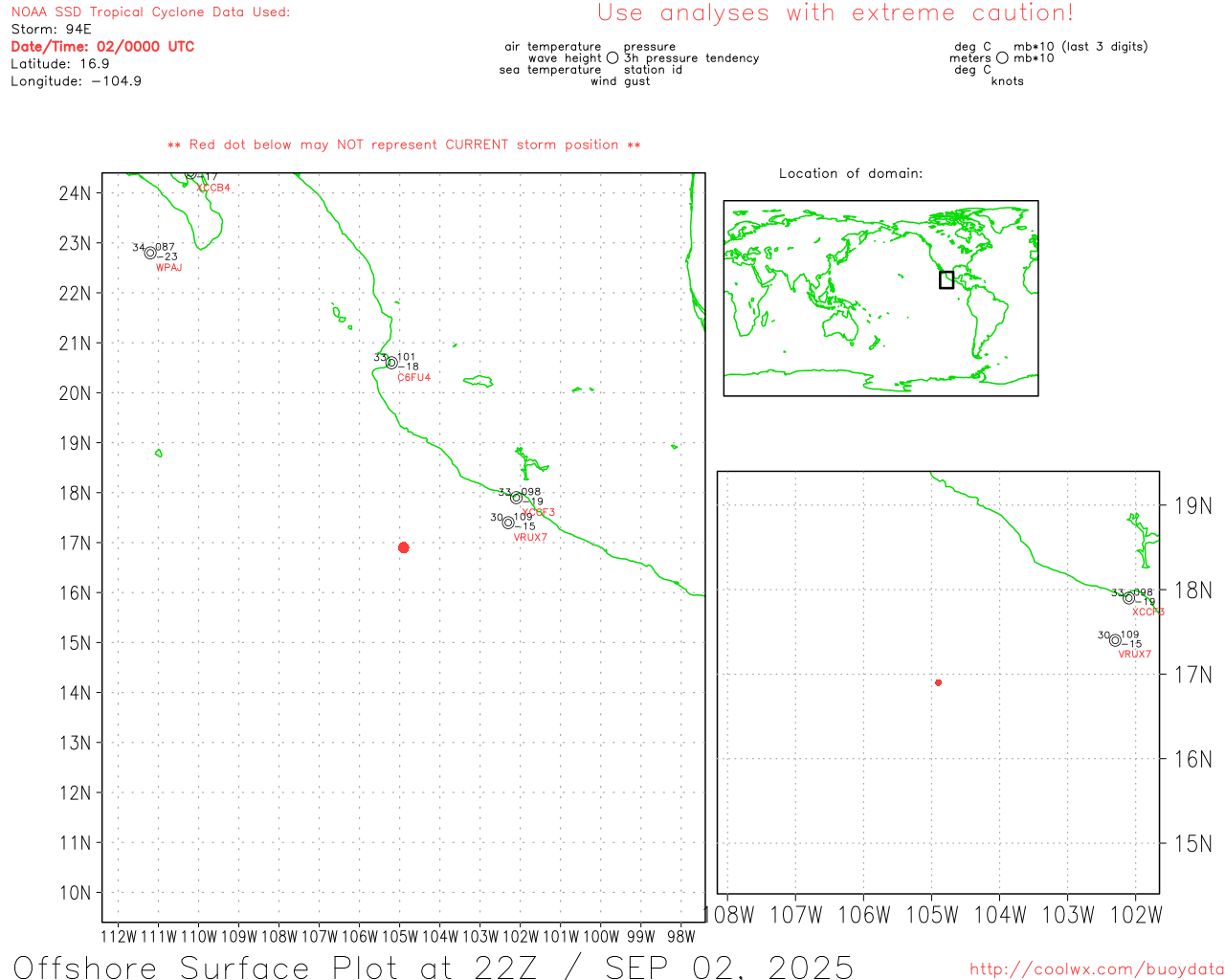
Task: Click the 112W longitude axis label
Action: [x=119, y=937]
